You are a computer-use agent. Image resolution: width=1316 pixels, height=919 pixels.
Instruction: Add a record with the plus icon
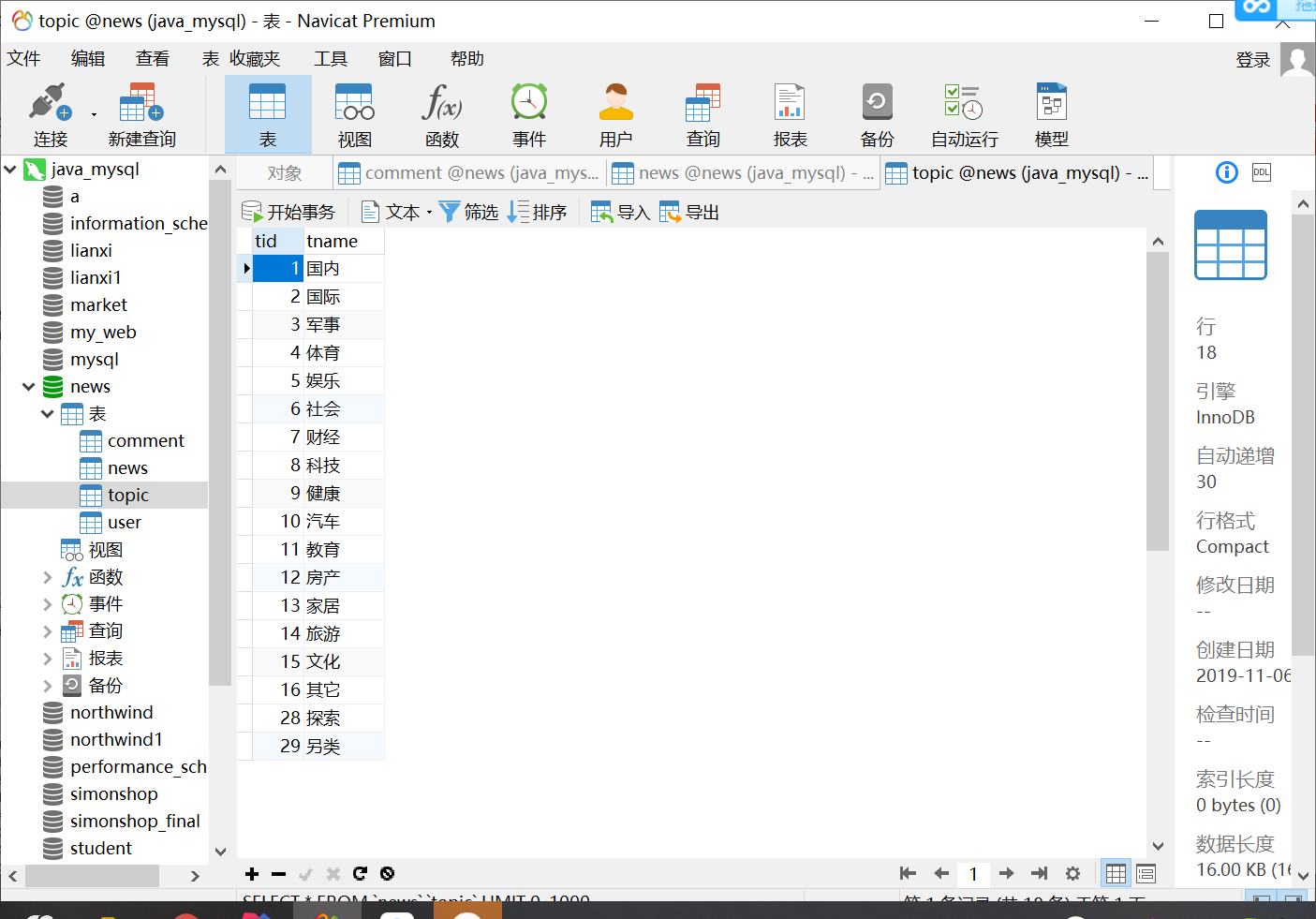pyautogui.click(x=252, y=873)
